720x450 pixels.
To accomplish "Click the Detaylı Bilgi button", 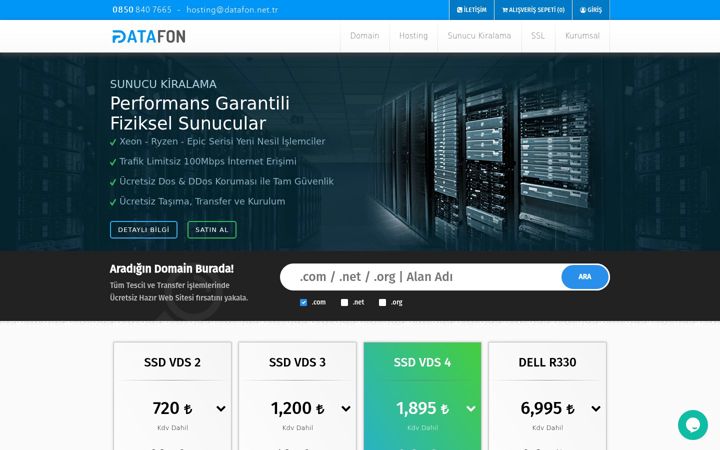I will 144,230.
